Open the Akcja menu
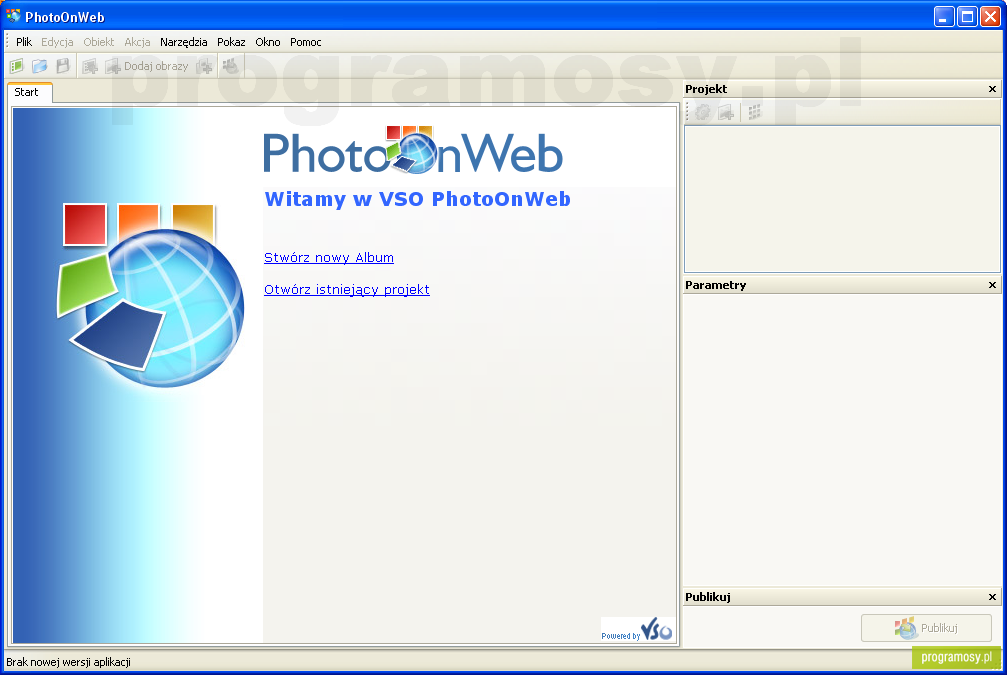Viewport: 1007px width, 675px height. click(x=137, y=42)
